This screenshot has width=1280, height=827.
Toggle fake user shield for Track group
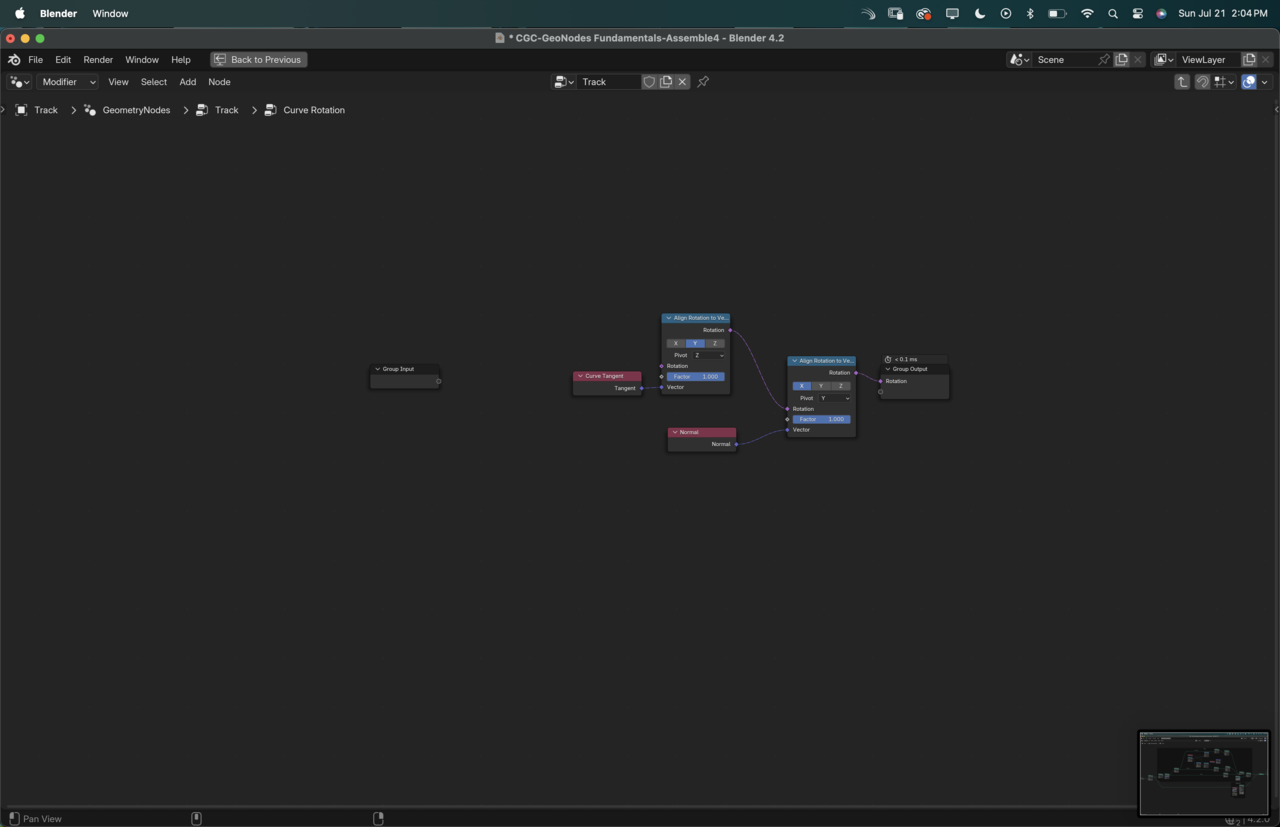(649, 82)
